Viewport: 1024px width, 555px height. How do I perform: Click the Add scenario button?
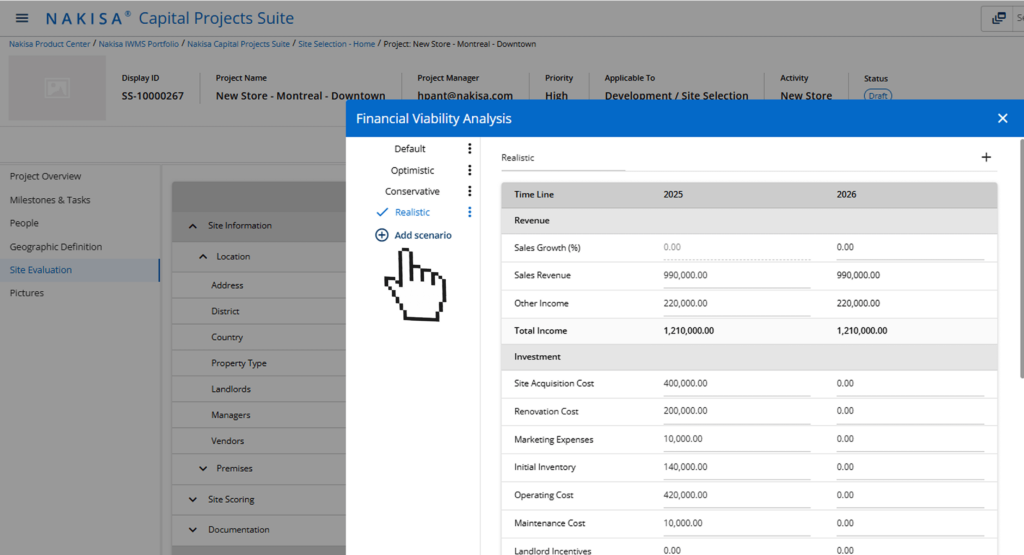pyautogui.click(x=413, y=235)
